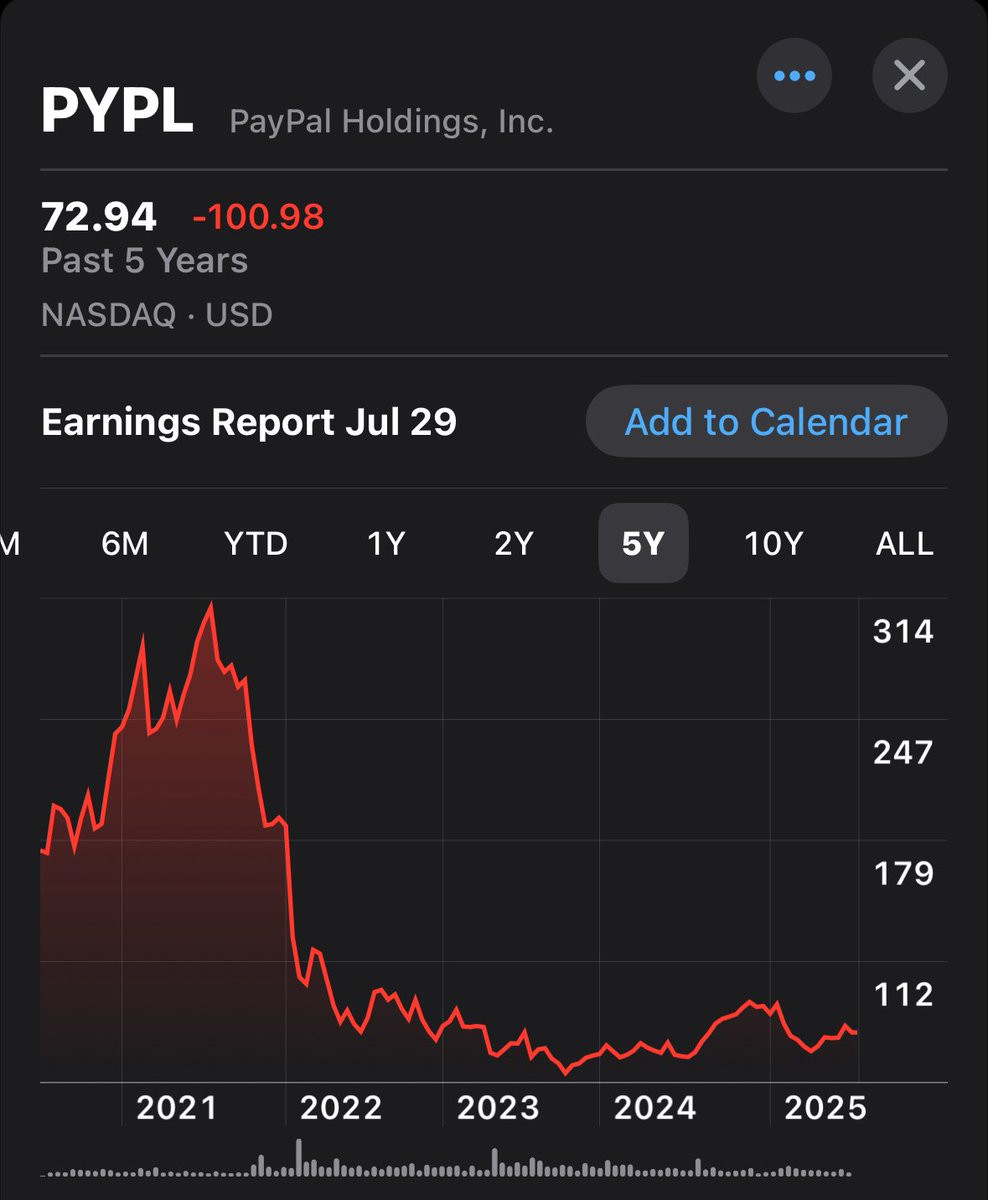988x1200 pixels.
Task: Tap the PYPL ticker symbol heading
Action: pos(117,112)
